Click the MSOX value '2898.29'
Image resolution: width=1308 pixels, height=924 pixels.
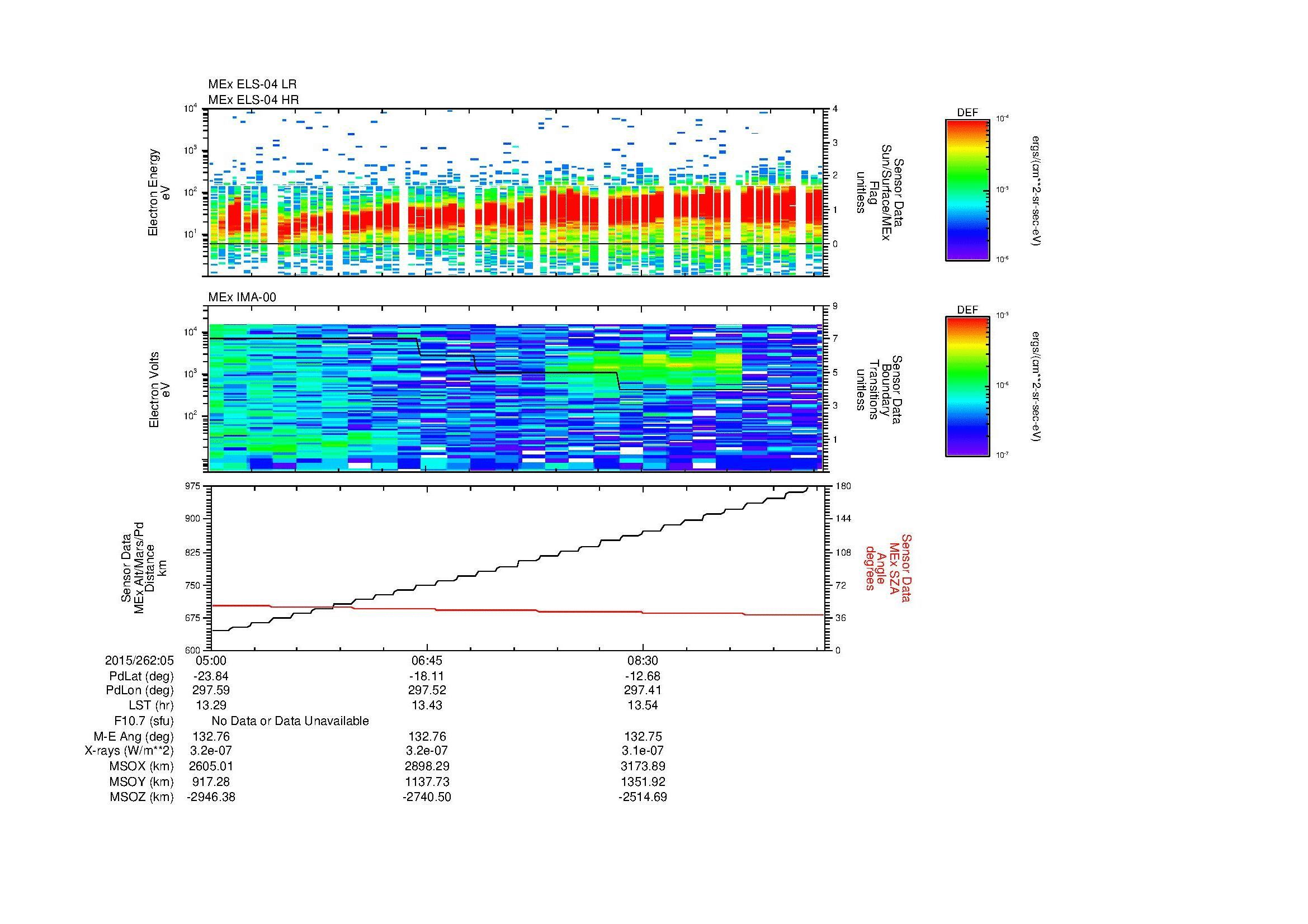(427, 766)
